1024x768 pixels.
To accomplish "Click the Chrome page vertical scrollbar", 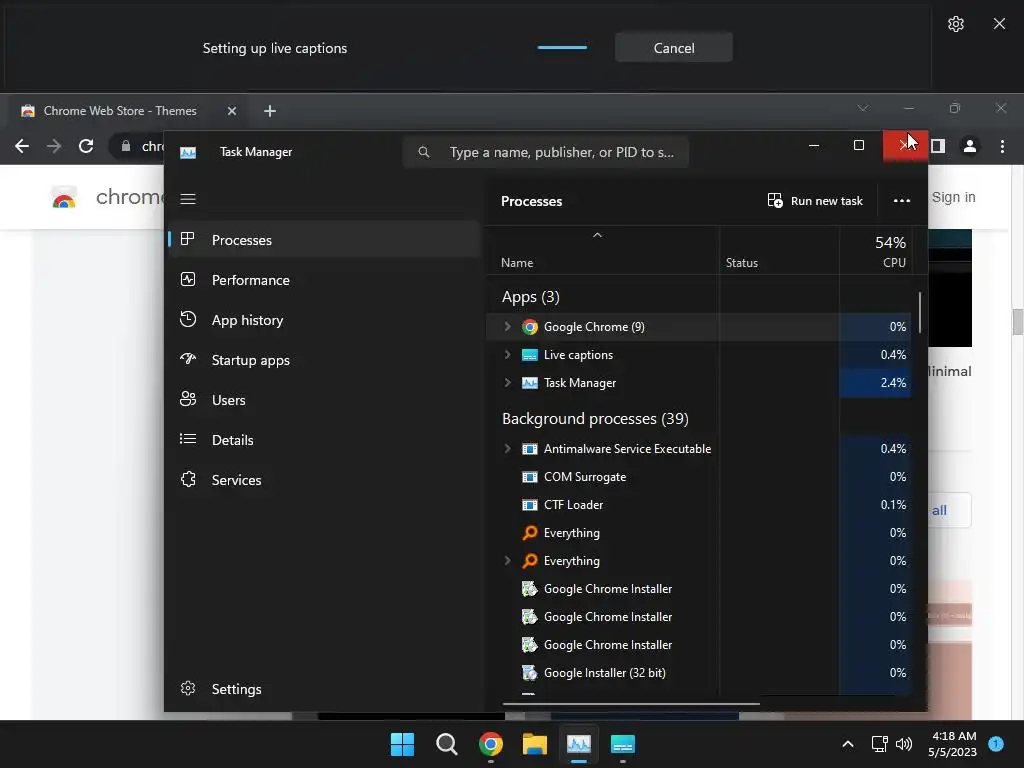I will (1017, 321).
